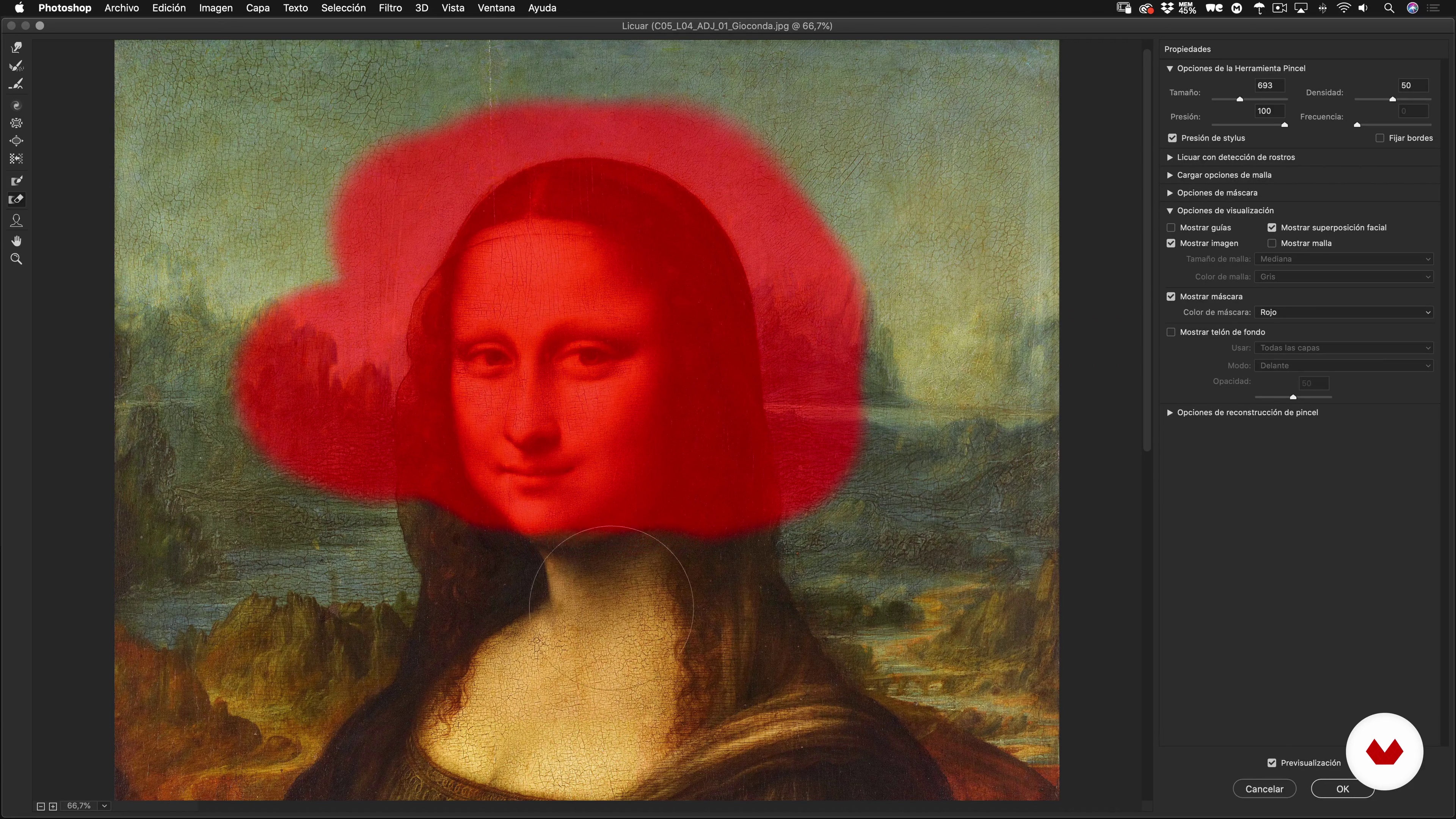Open the Color de máscara Rojo dropdown
The height and width of the screenshot is (819, 1456).
point(1344,312)
